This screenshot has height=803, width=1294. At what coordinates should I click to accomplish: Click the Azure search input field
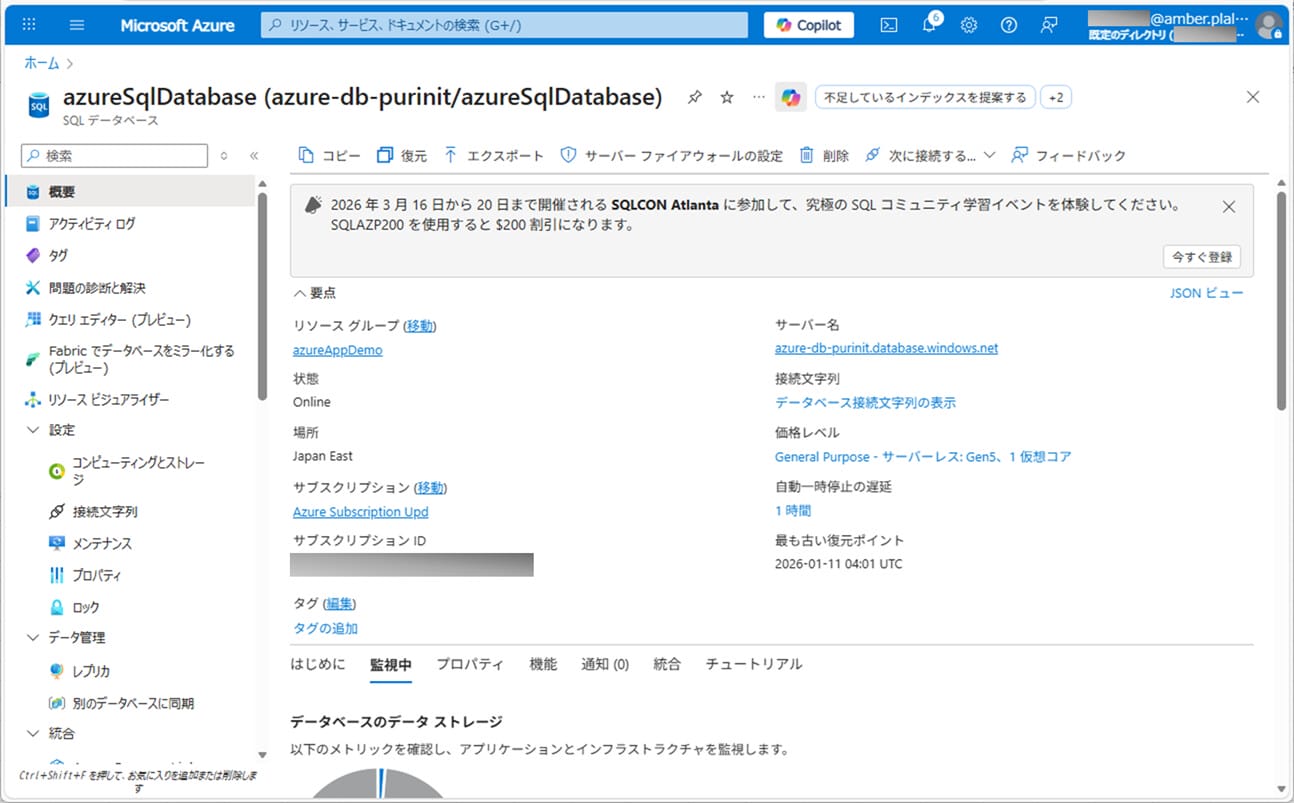(505, 25)
